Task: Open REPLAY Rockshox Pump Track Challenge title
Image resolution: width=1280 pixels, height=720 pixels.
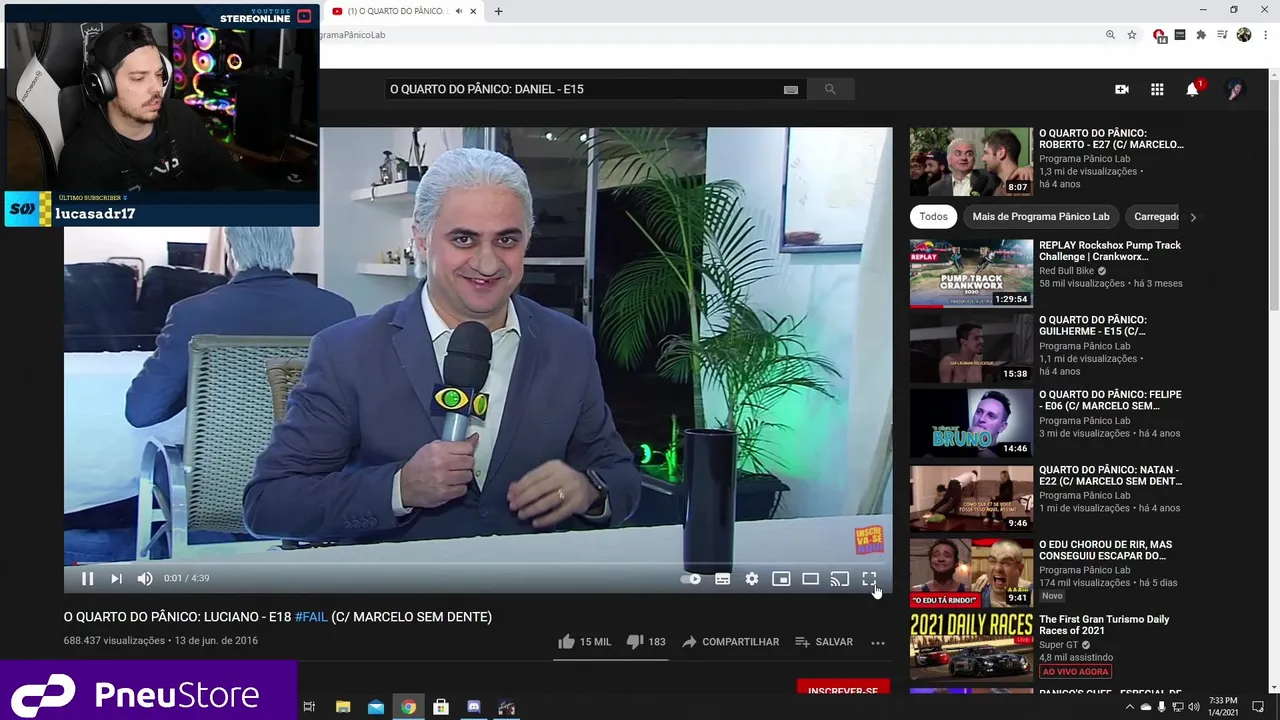Action: pos(1110,251)
